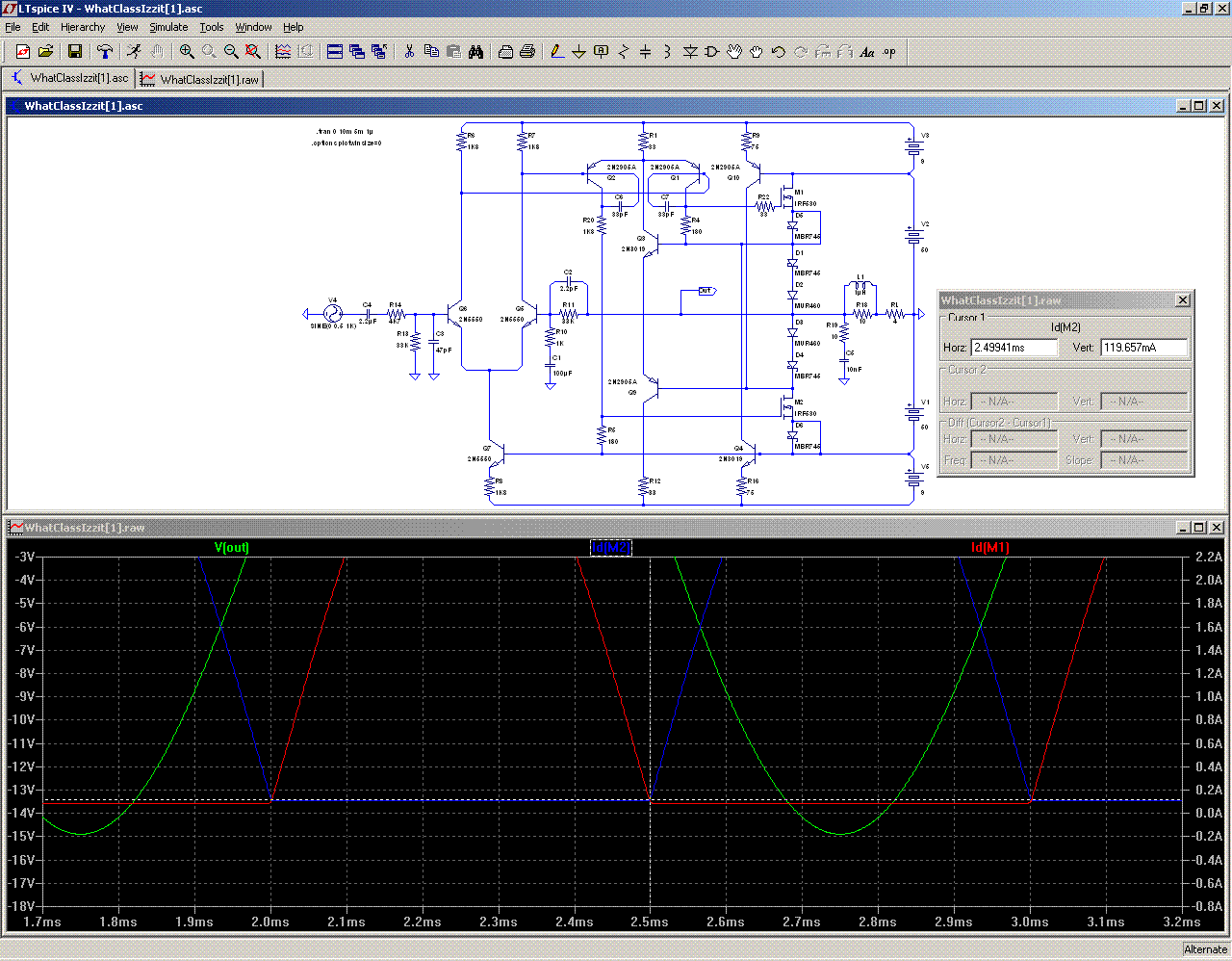Image resolution: width=1232 pixels, height=961 pixels.
Task: Open the Hierarchy menu
Action: [x=83, y=27]
